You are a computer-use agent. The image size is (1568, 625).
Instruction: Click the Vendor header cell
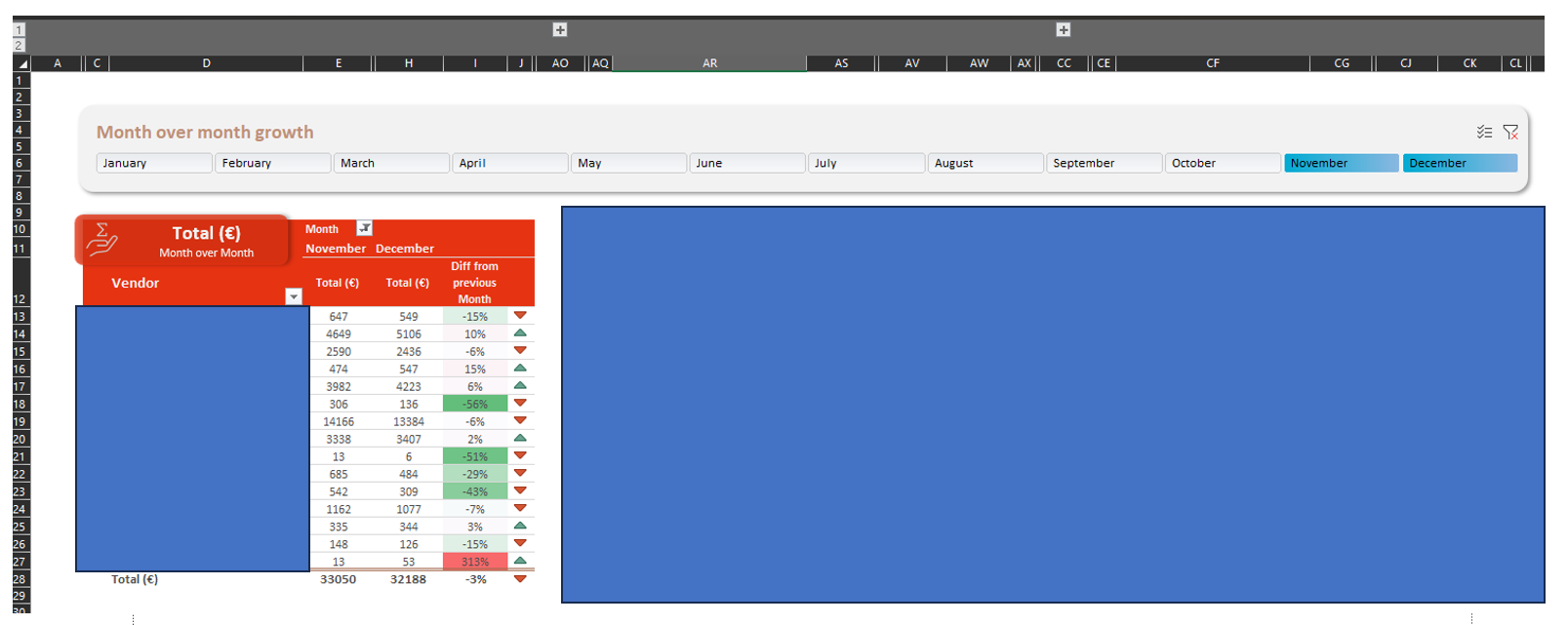tap(193, 283)
